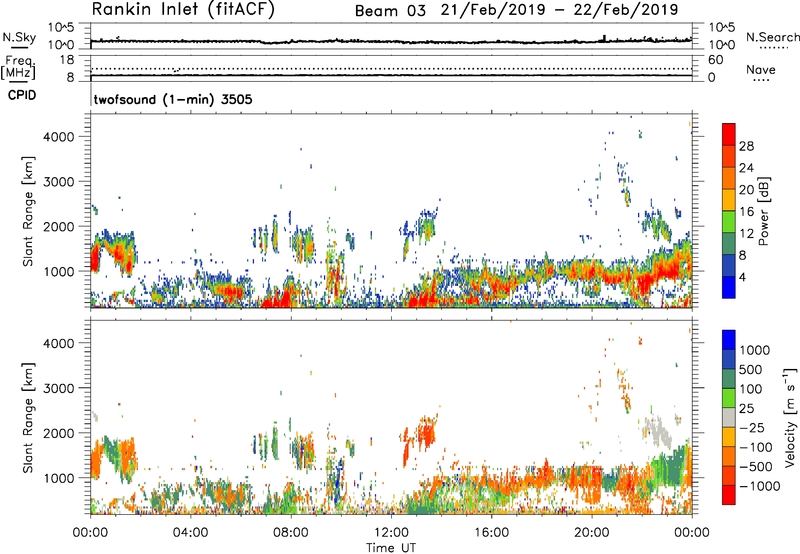800x554 pixels.
Task: Click the '04:00' time axis label
Action: pos(190,533)
